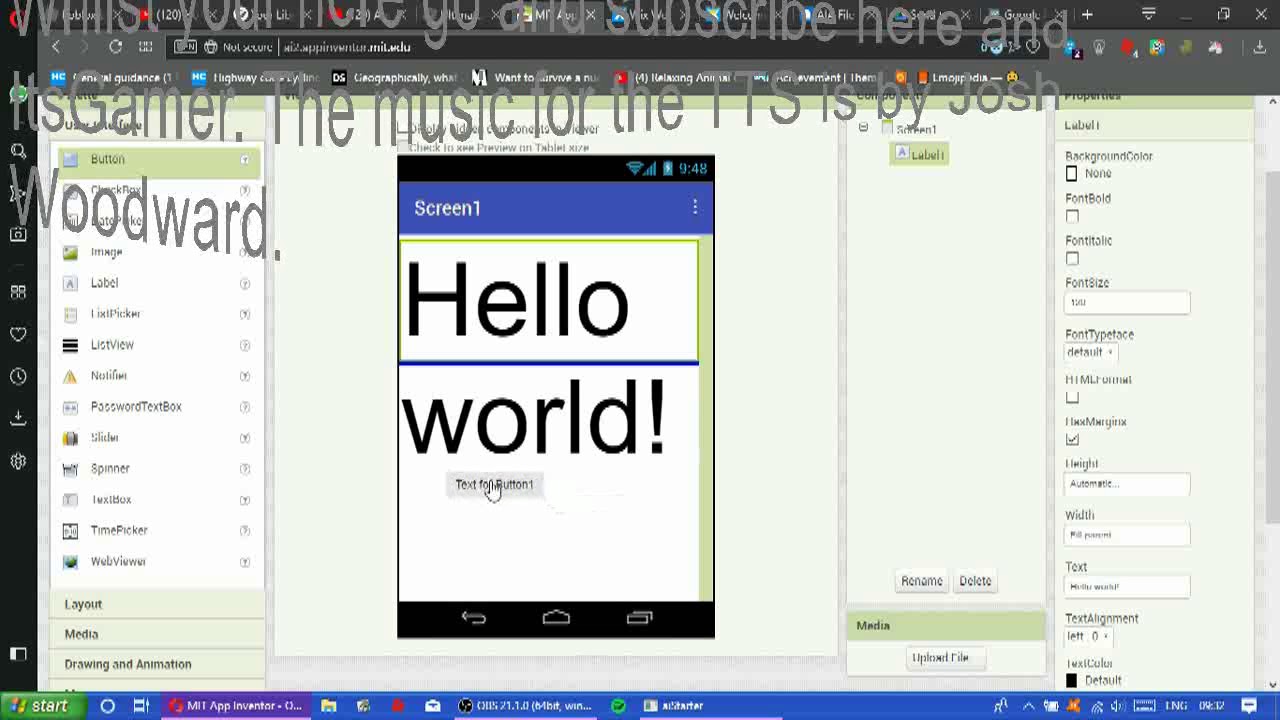1280x720 pixels.
Task: Open the Screen1 overflow menu dots
Action: point(695,207)
